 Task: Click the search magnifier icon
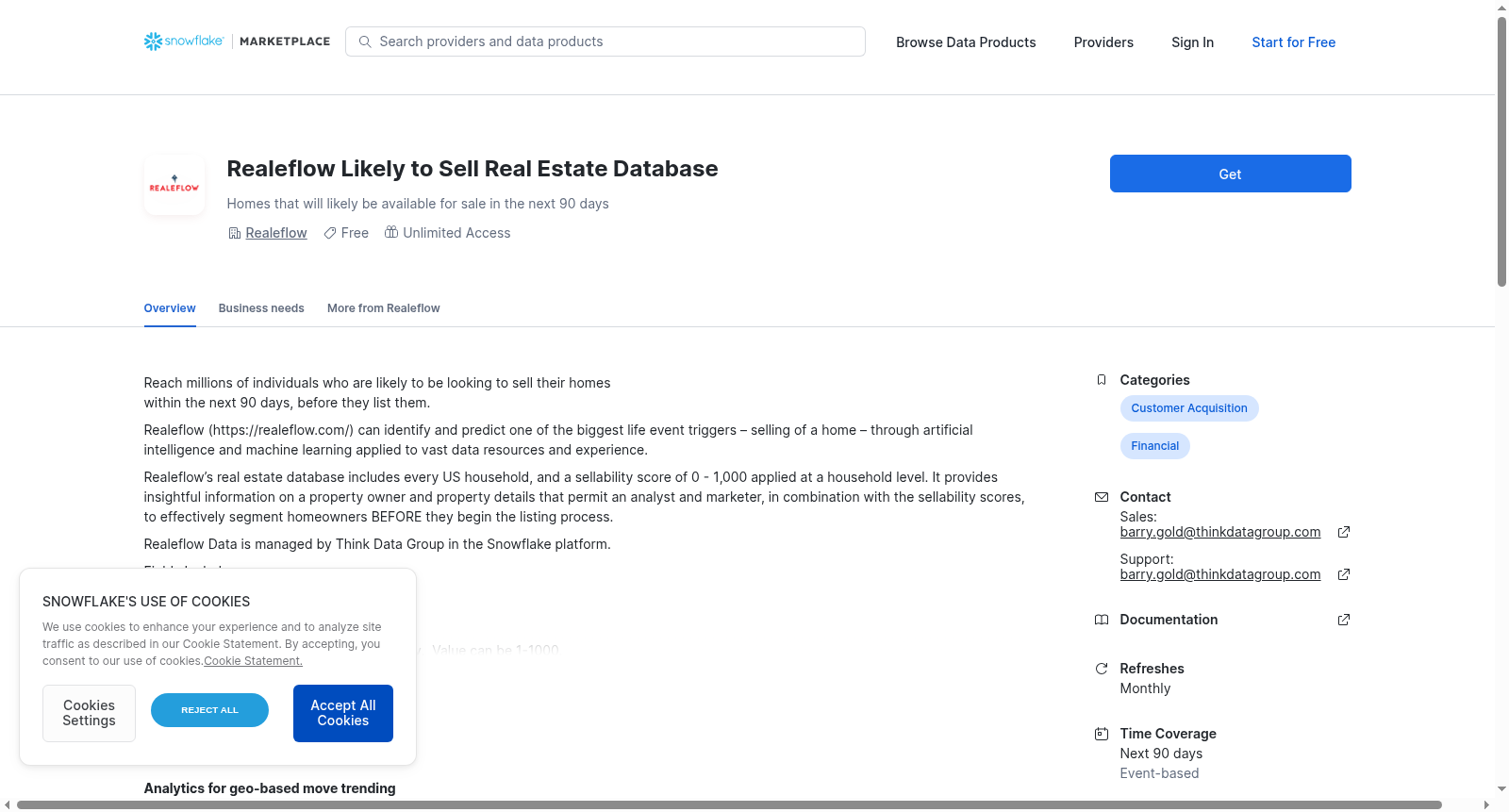[365, 41]
